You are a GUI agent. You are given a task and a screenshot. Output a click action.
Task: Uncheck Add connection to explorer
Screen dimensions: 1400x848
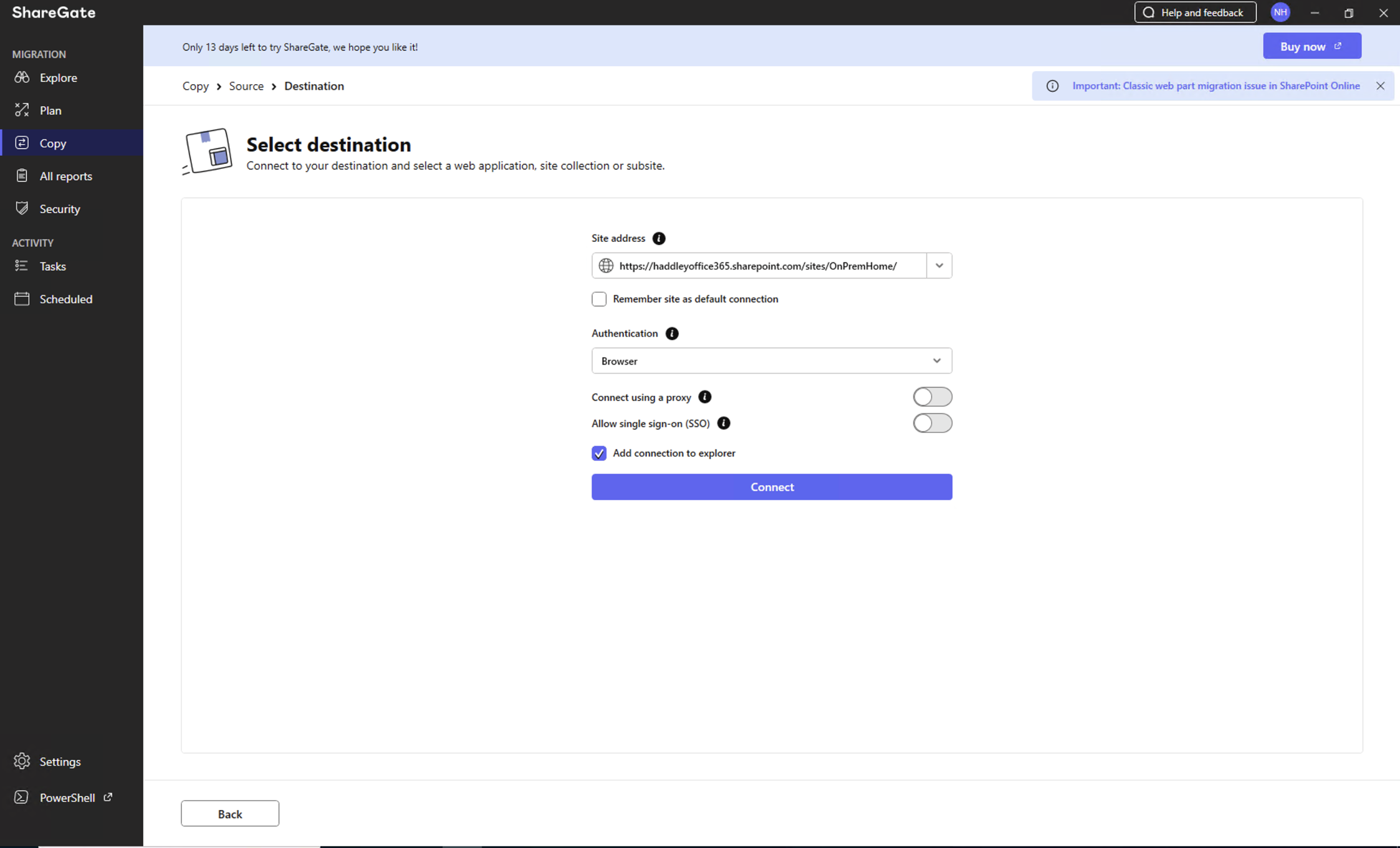[x=599, y=453]
